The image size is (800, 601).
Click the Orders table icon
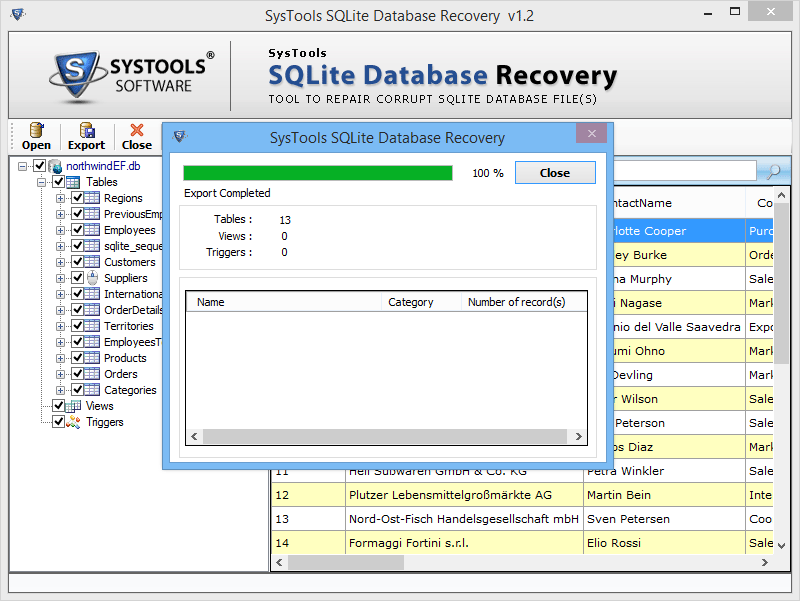(x=92, y=374)
